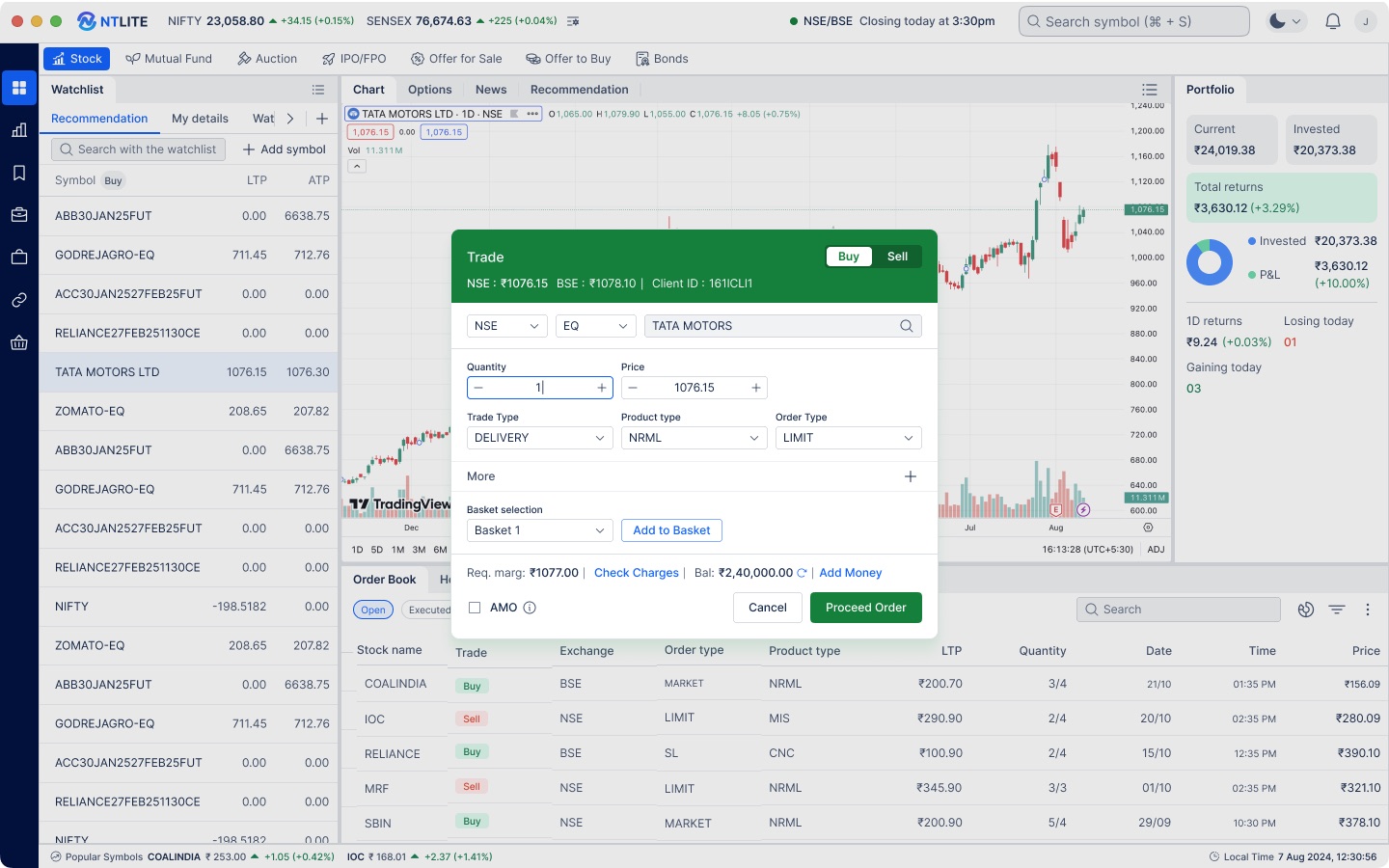The height and width of the screenshot is (868, 1389).
Task: Open the NSE exchange dropdown
Action: click(507, 326)
